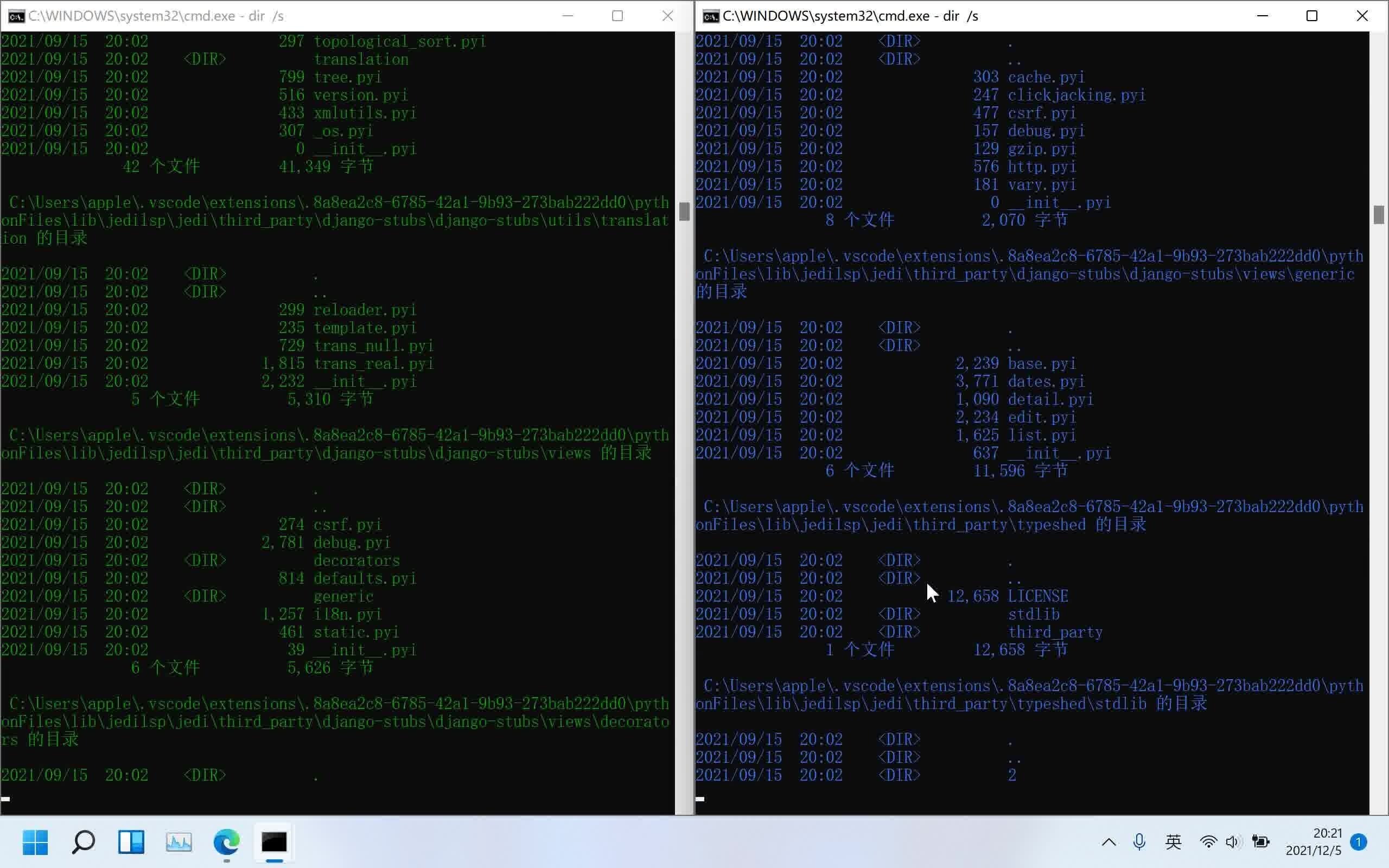Click left cmd window's system menu icon
The image size is (1389, 868).
click(17, 16)
